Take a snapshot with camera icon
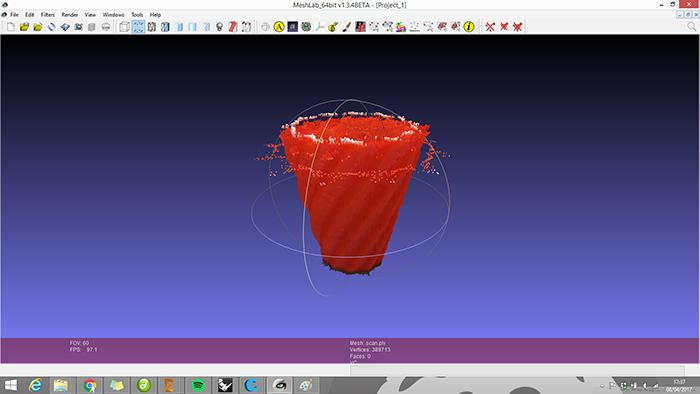This screenshot has width=700, height=394. [x=79, y=27]
